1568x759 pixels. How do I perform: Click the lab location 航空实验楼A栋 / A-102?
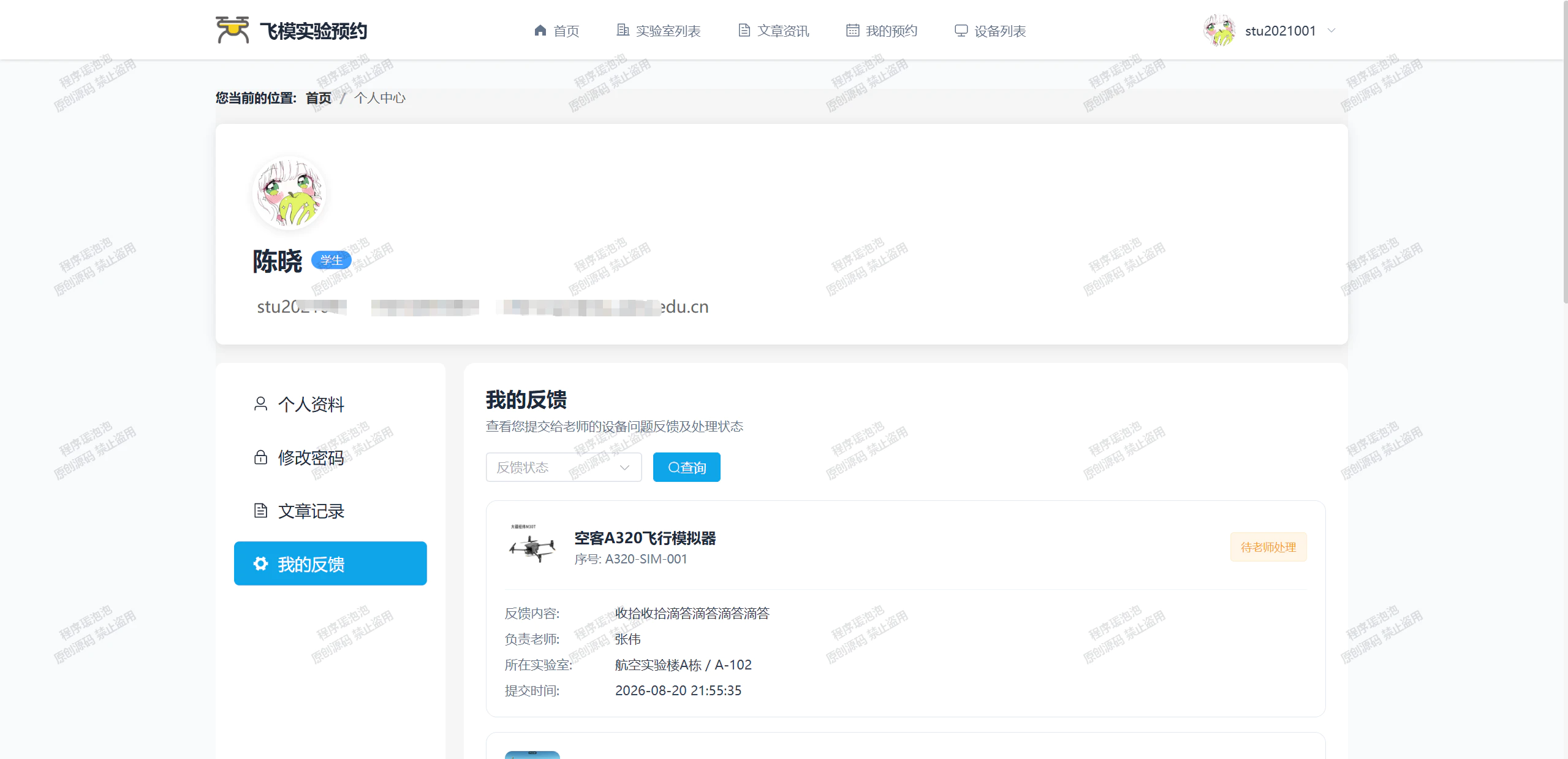point(683,665)
